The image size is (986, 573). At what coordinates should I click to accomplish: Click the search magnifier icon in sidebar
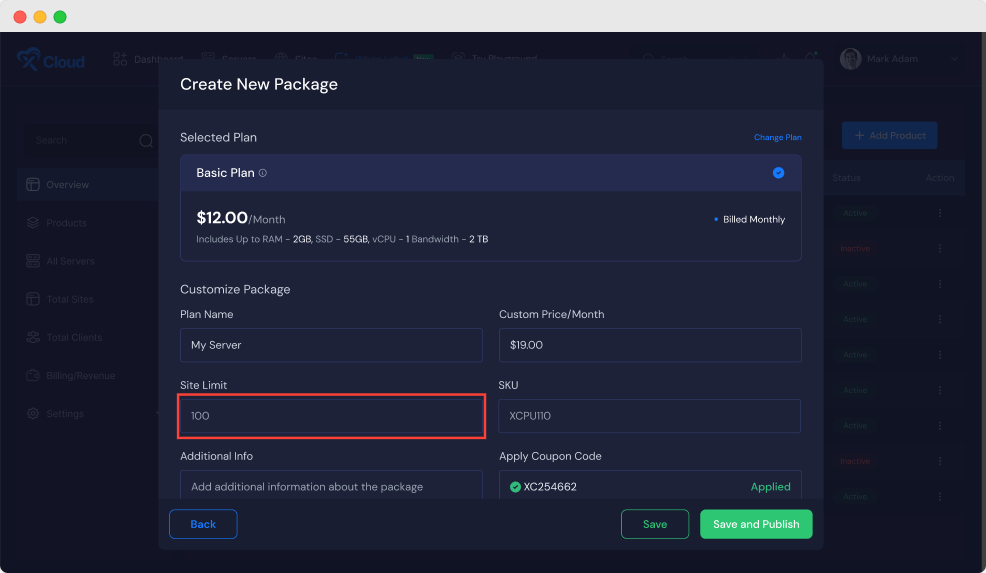(x=146, y=141)
